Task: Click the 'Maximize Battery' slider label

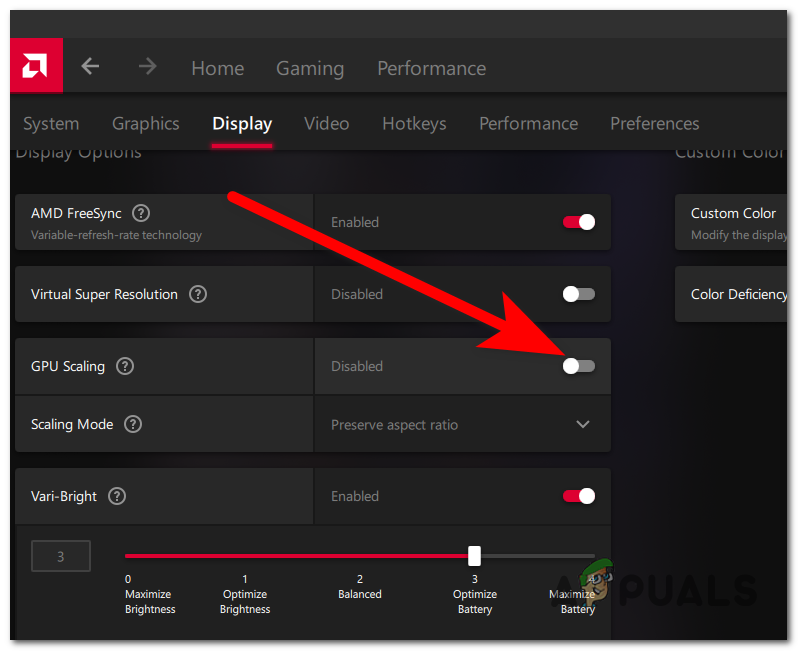Action: [x=572, y=602]
